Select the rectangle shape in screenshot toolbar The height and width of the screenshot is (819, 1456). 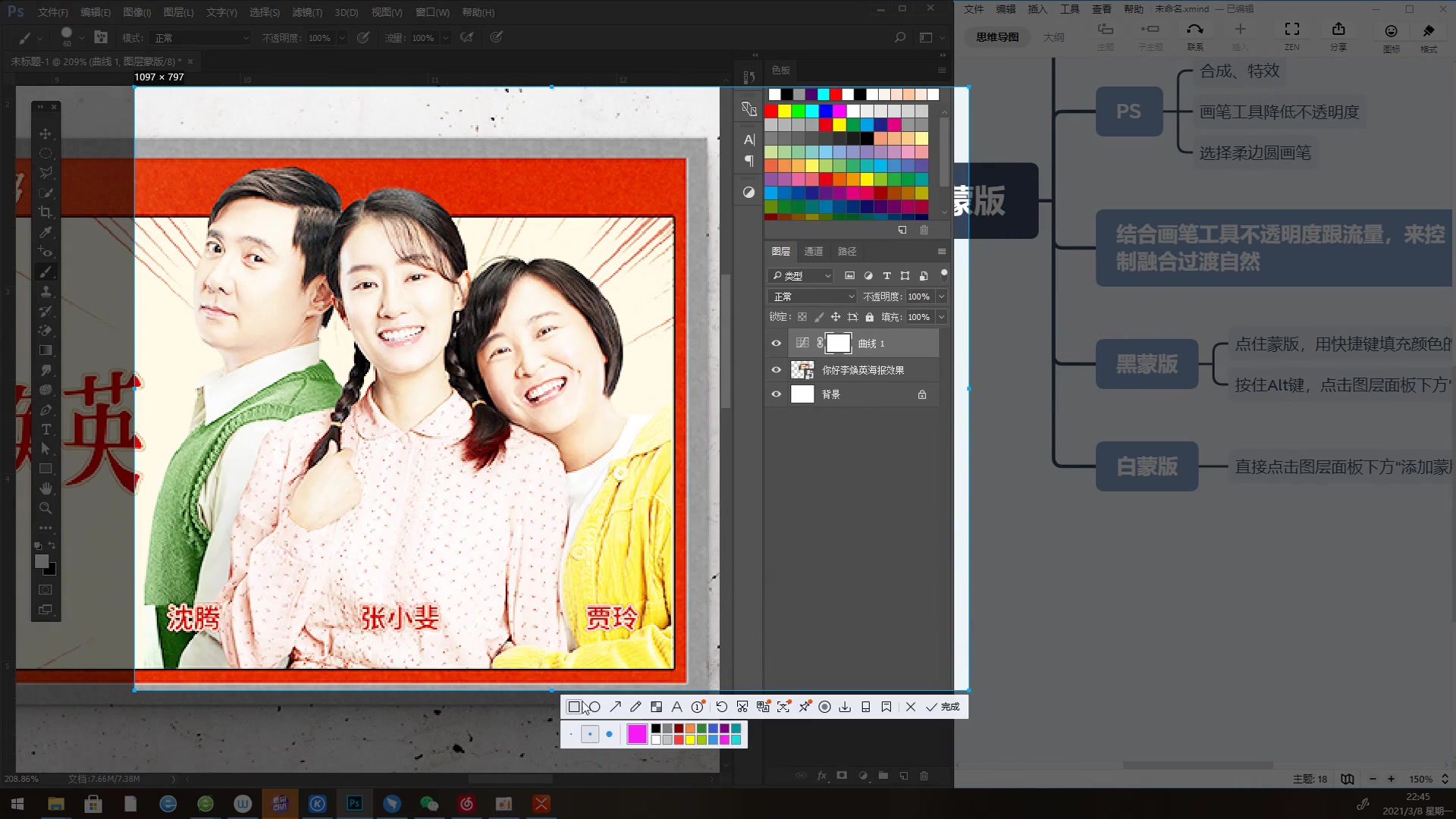coord(574,707)
